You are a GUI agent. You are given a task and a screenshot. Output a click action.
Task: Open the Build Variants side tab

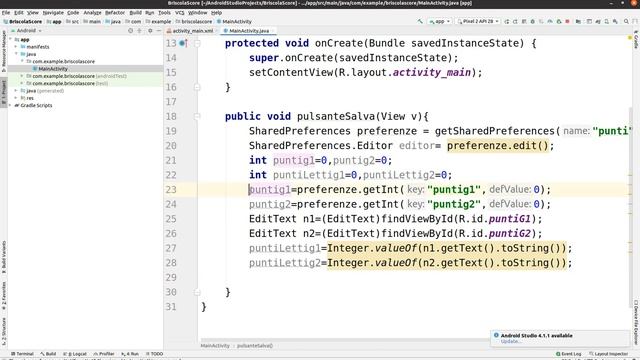(4, 257)
